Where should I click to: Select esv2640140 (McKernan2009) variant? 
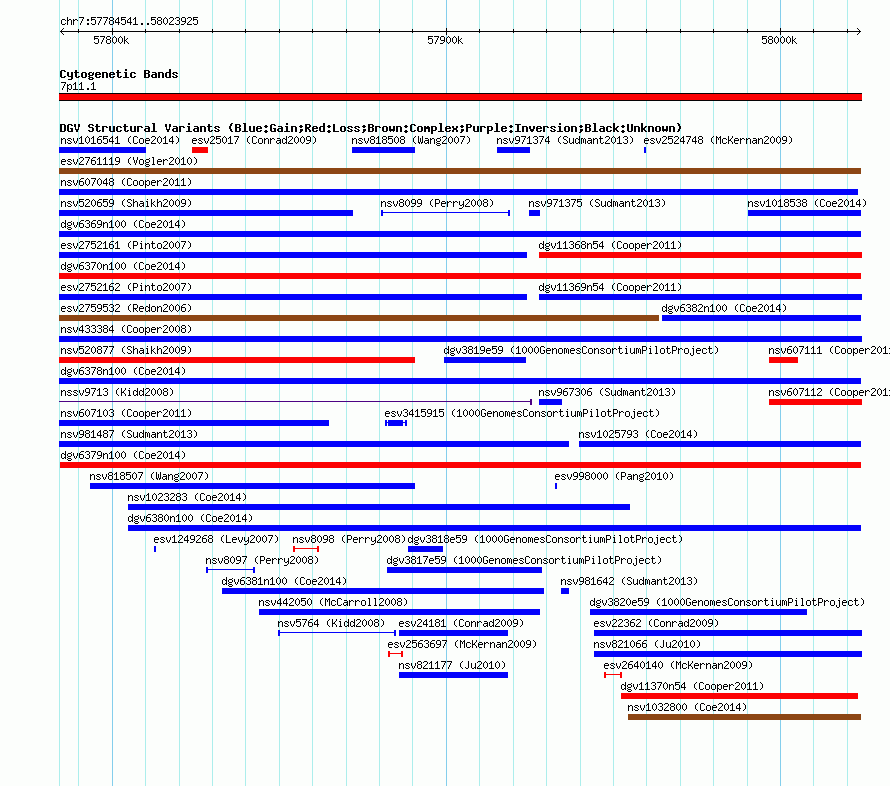613,675
